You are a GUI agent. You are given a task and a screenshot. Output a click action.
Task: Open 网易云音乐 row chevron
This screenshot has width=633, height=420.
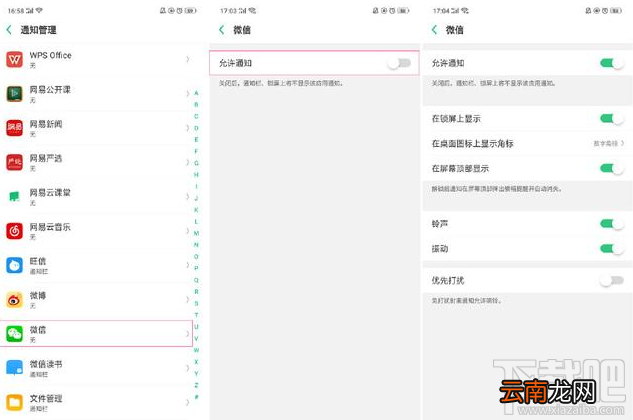click(188, 231)
